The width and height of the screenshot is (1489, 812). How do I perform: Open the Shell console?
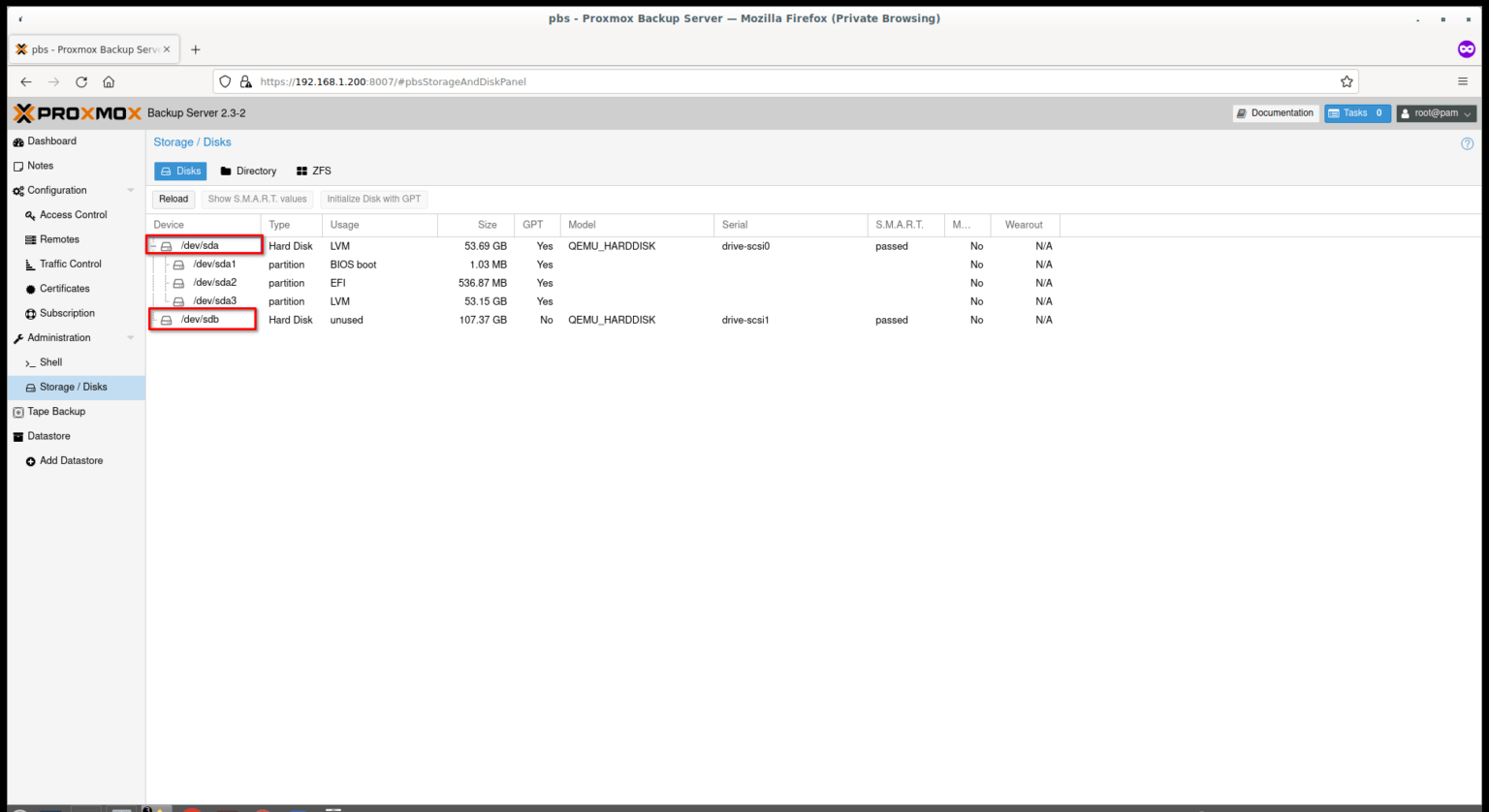[50, 362]
